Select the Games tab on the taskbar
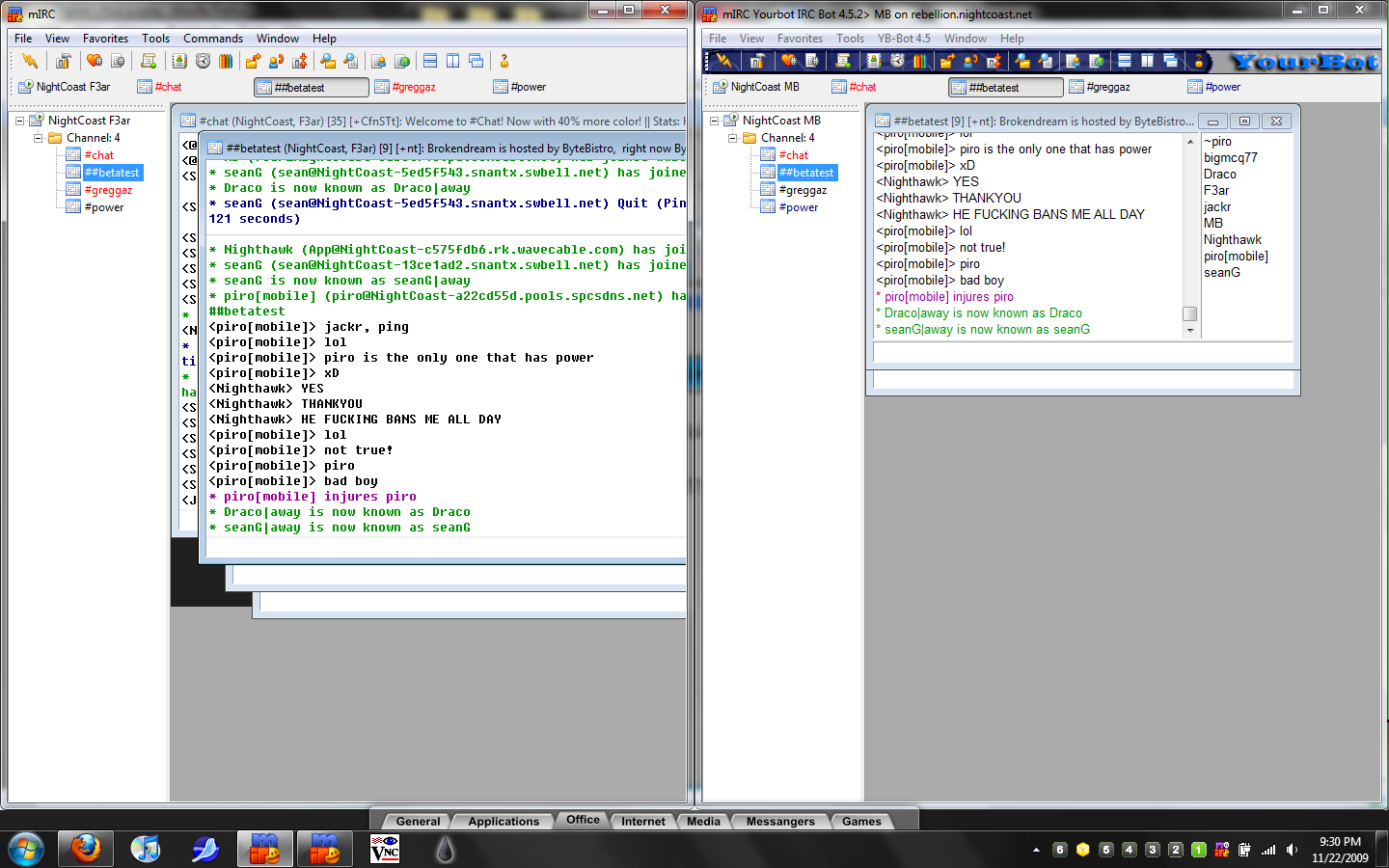Viewport: 1389px width, 868px height. [861, 822]
